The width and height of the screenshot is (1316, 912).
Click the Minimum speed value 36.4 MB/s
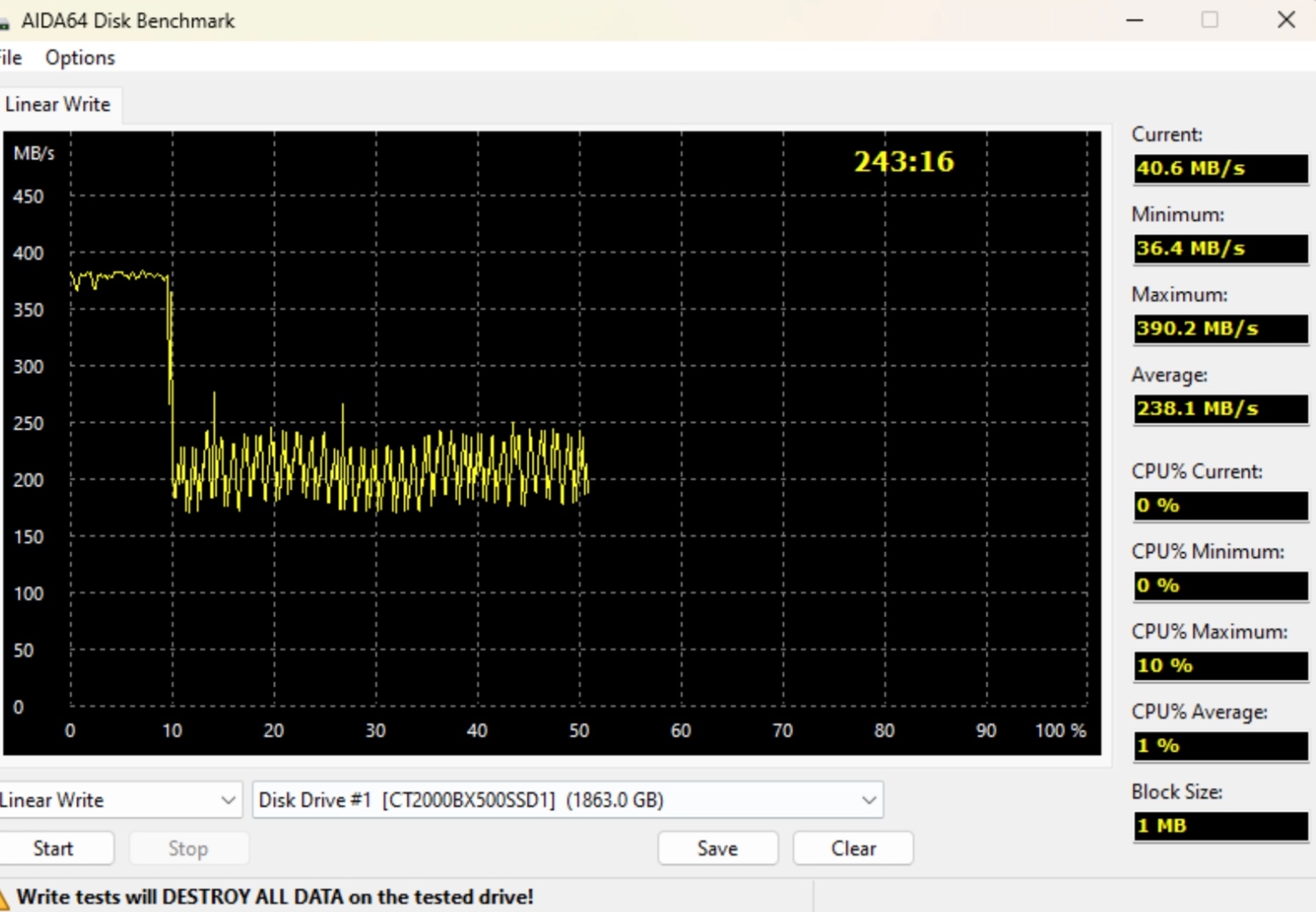point(1220,248)
